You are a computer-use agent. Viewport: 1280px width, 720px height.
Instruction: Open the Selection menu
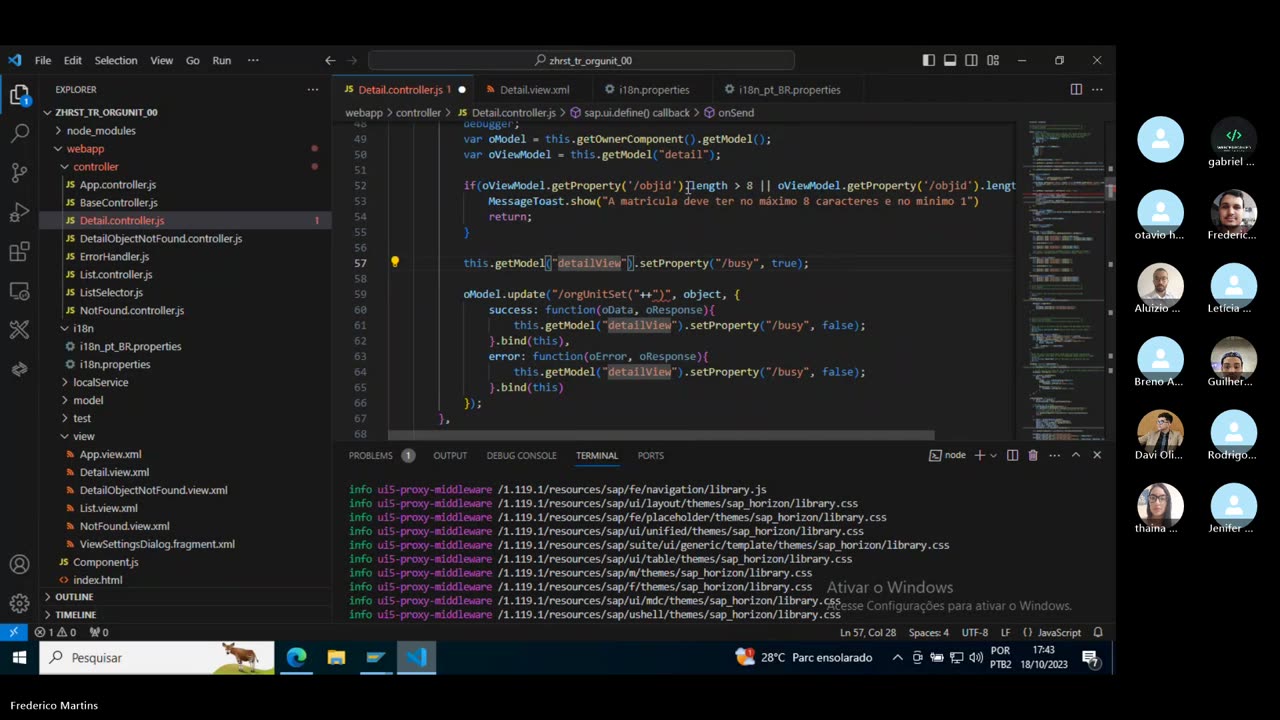[116, 60]
